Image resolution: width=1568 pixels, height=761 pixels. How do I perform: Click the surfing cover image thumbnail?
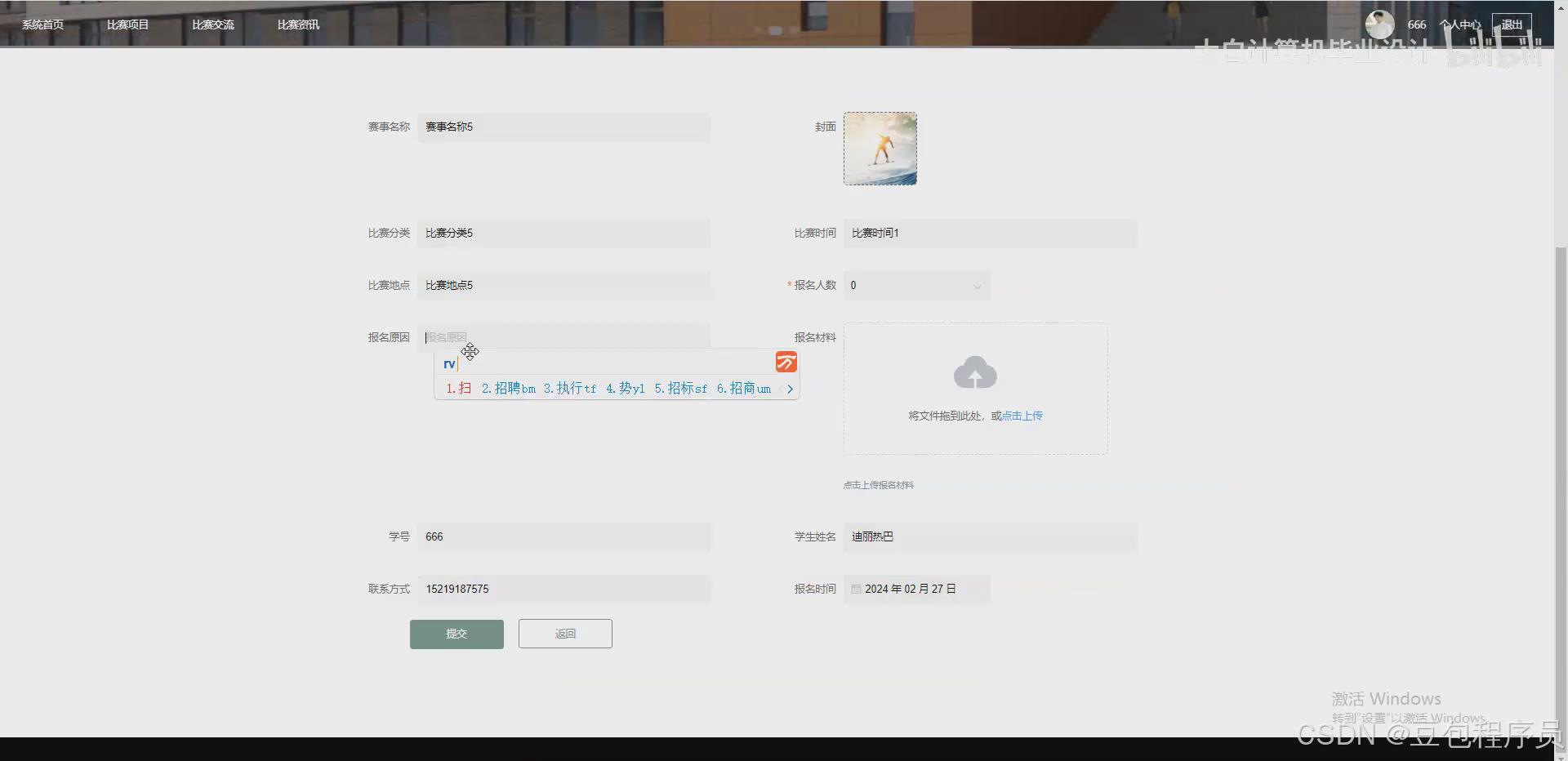(x=880, y=148)
